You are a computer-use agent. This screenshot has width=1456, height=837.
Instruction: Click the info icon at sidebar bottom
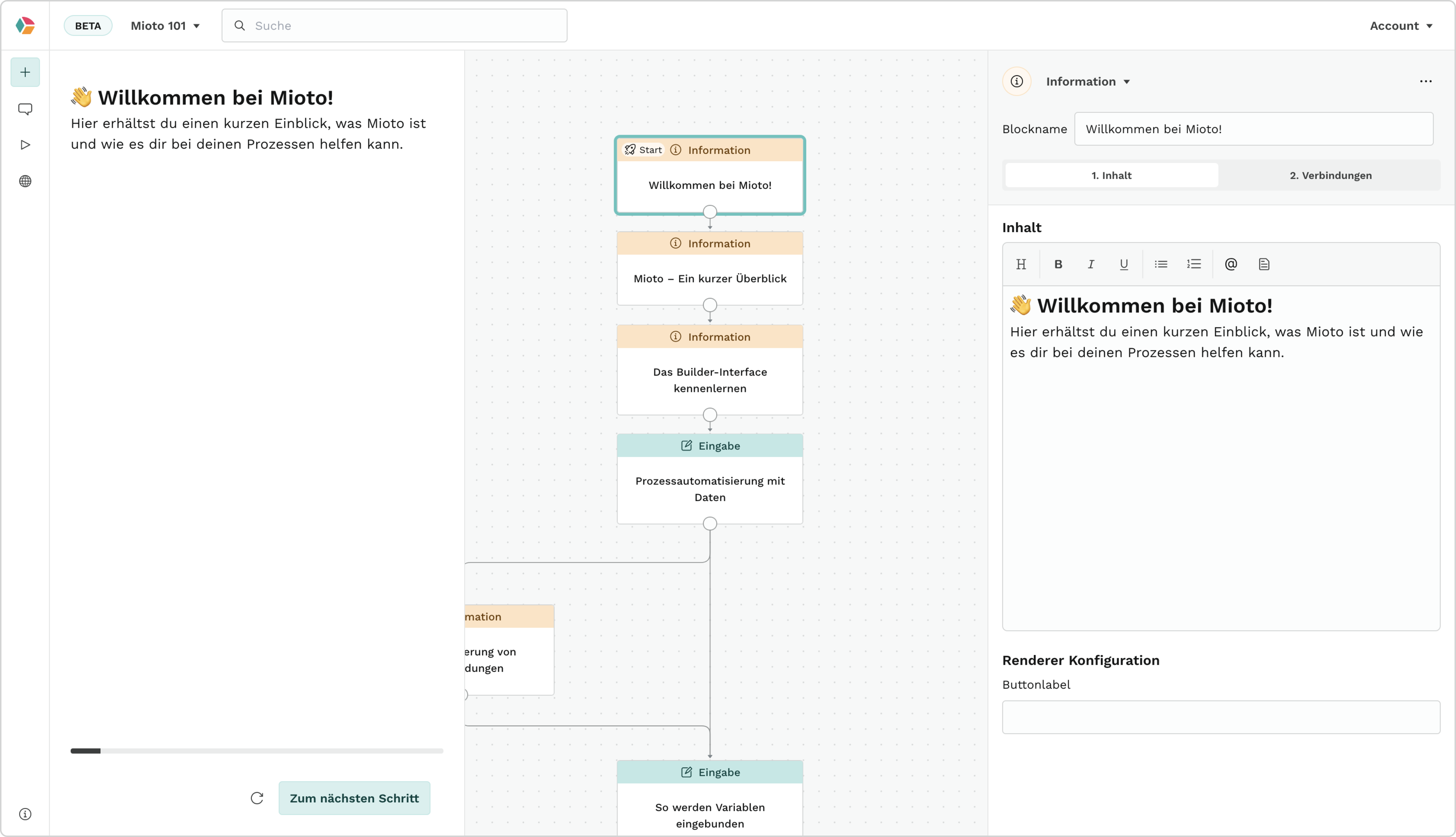click(25, 814)
